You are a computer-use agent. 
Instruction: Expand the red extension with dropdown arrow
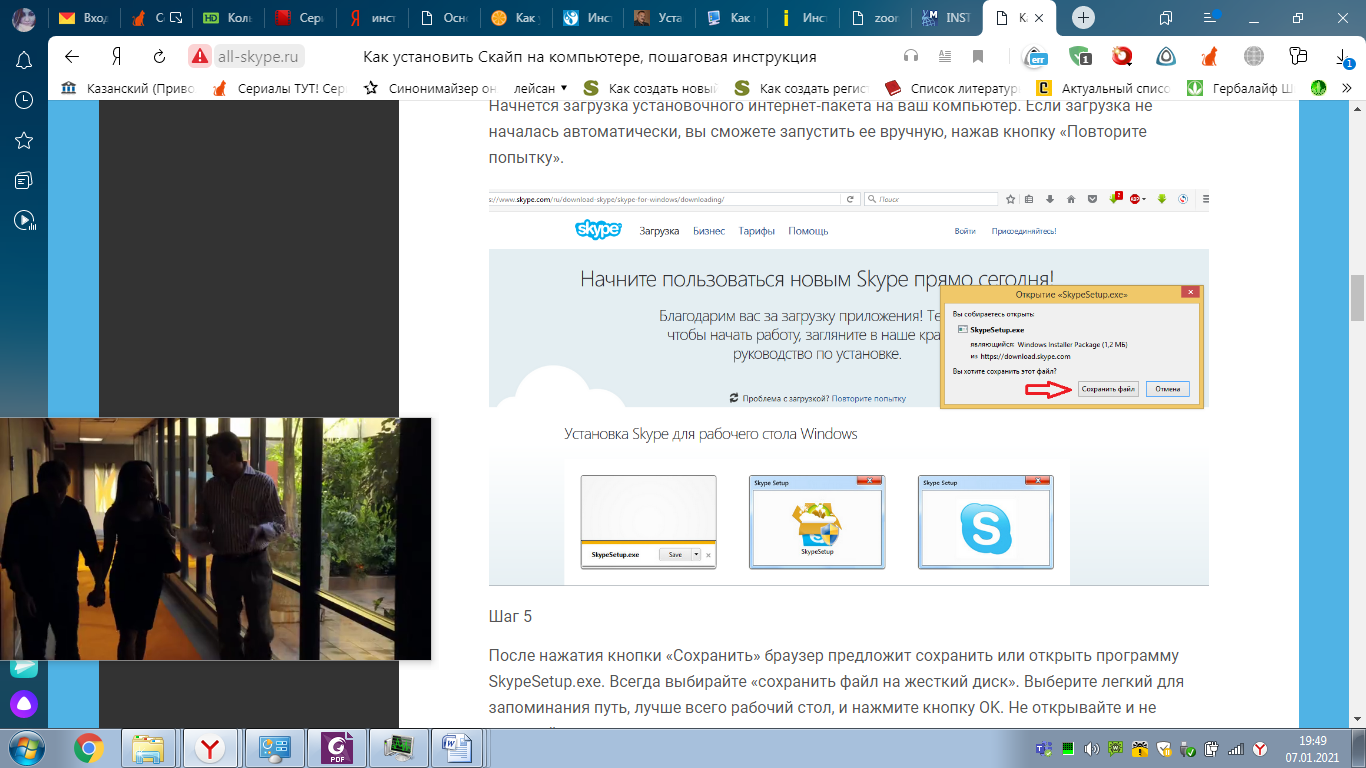click(x=1123, y=56)
